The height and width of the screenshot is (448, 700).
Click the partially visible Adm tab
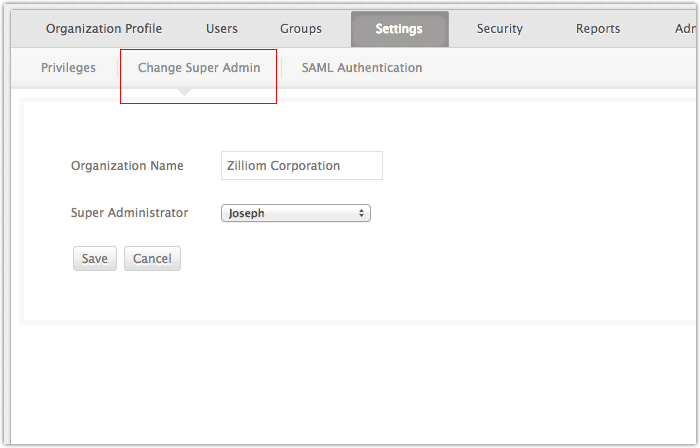point(685,29)
